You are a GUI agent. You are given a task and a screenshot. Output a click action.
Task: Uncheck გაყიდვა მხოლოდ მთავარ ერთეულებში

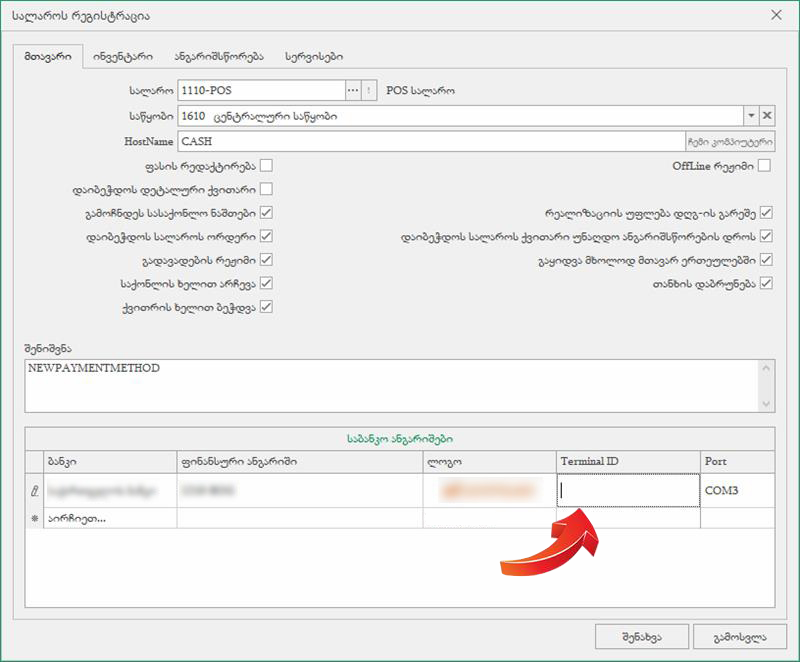point(766,260)
